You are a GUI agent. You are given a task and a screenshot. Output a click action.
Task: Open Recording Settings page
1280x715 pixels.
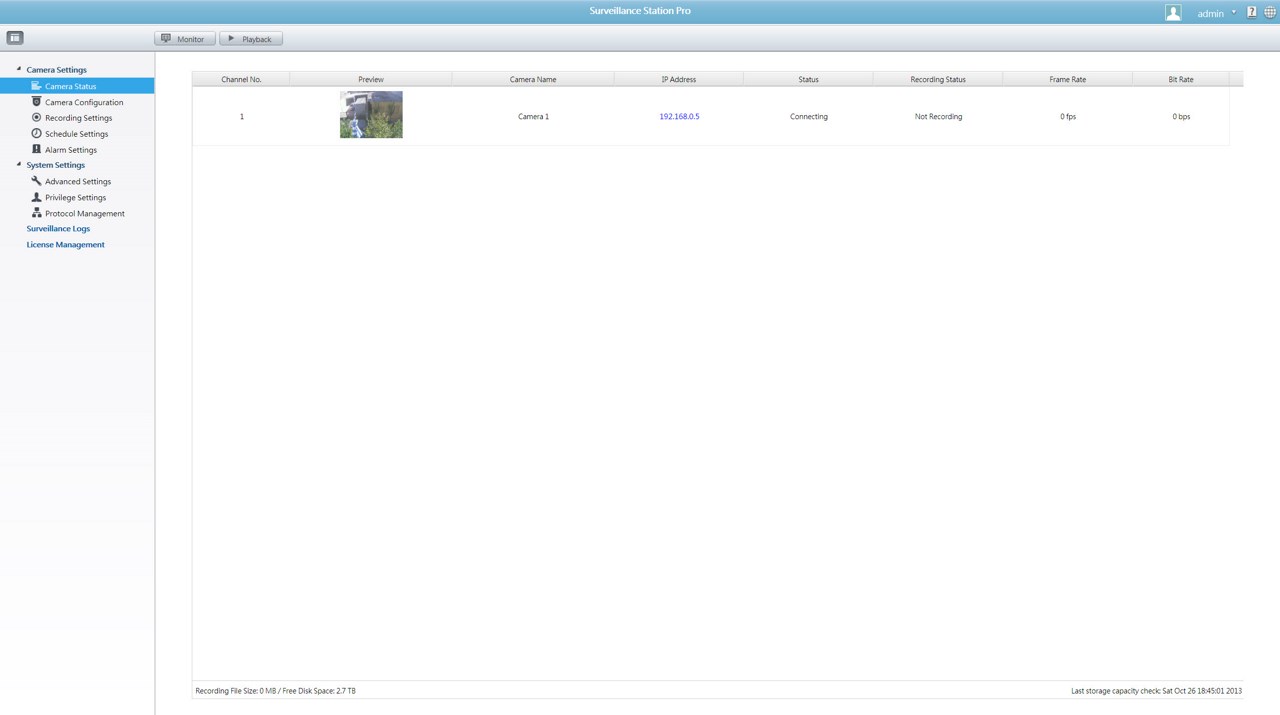coord(78,118)
